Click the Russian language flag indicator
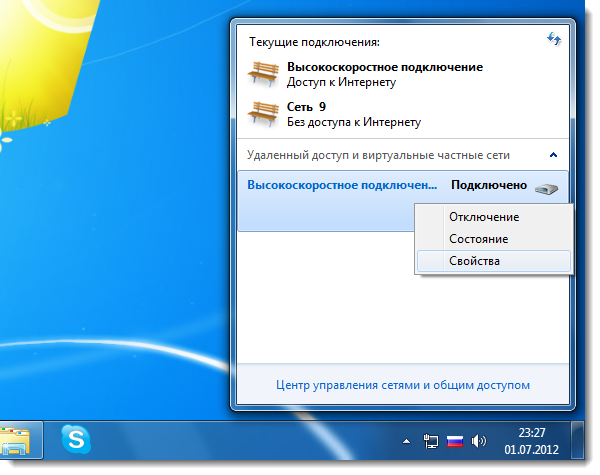Image resolution: width=600 pixels, height=475 pixels. click(x=455, y=441)
